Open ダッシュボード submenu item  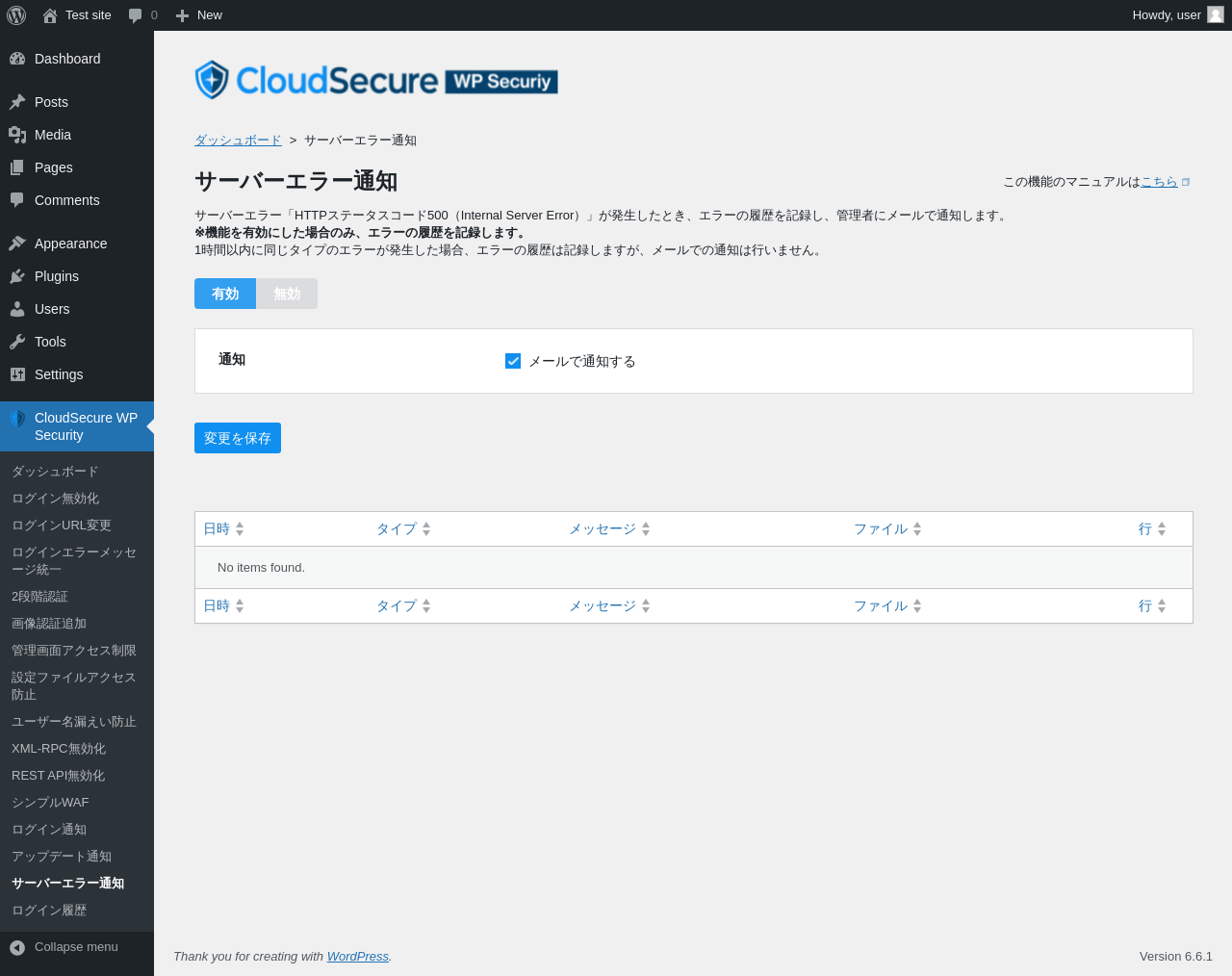[77, 472]
